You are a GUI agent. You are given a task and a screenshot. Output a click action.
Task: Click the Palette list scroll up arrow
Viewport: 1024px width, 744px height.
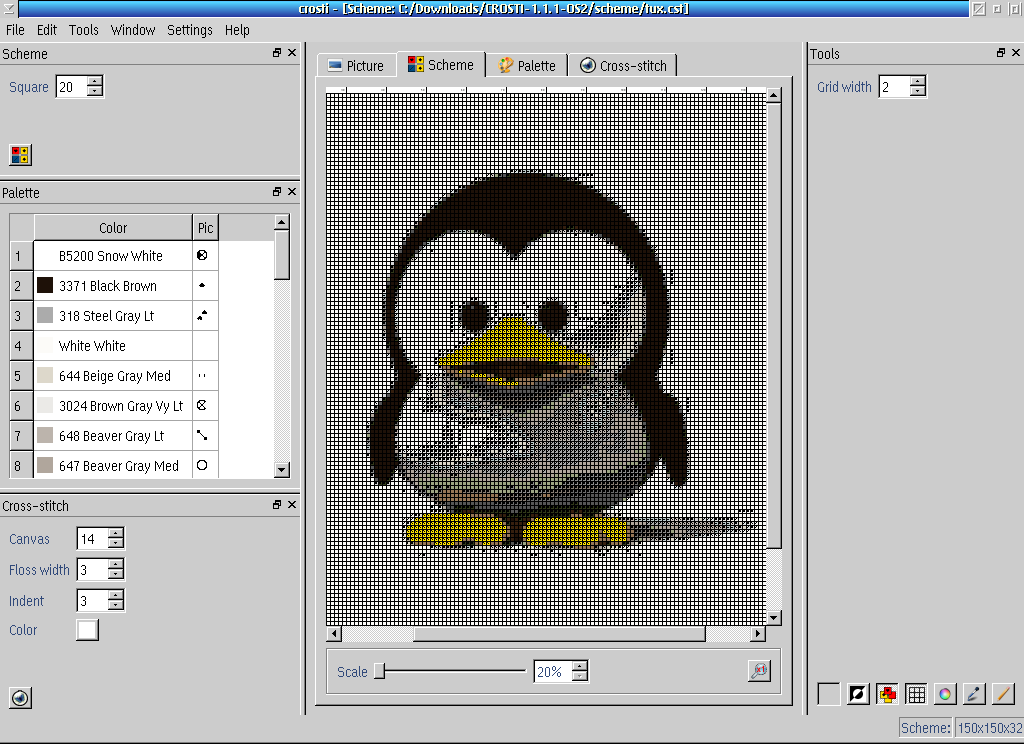point(281,222)
